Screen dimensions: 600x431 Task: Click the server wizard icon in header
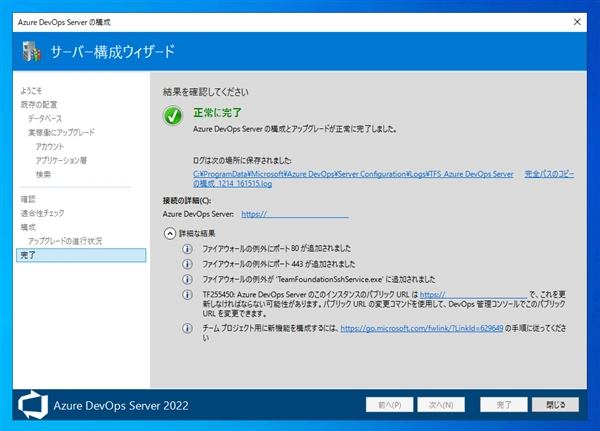tap(32, 51)
